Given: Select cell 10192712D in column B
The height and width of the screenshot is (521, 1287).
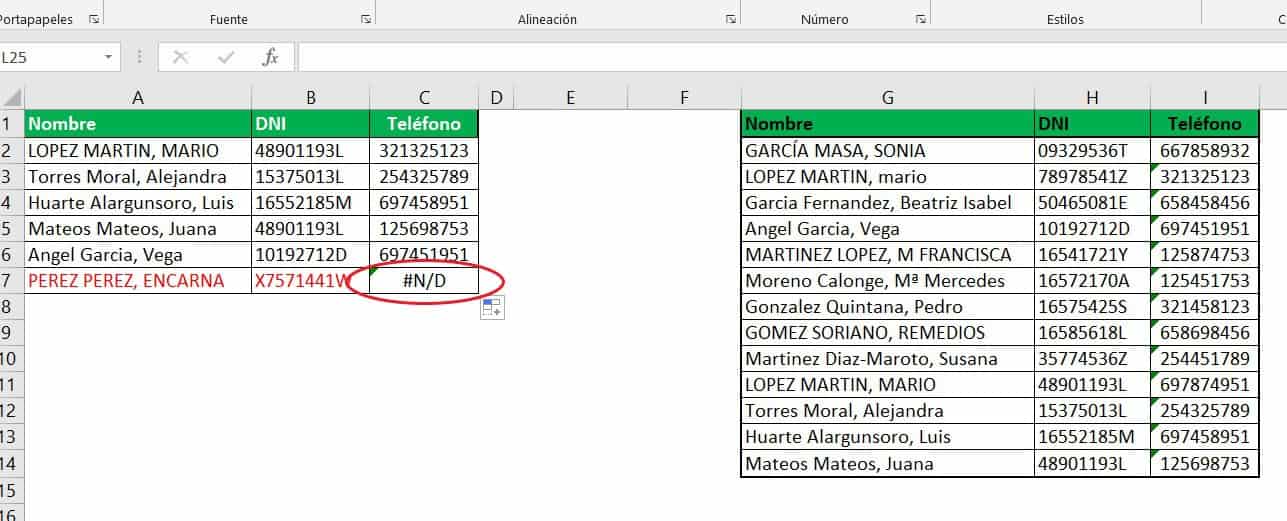Looking at the screenshot, I should (311, 255).
